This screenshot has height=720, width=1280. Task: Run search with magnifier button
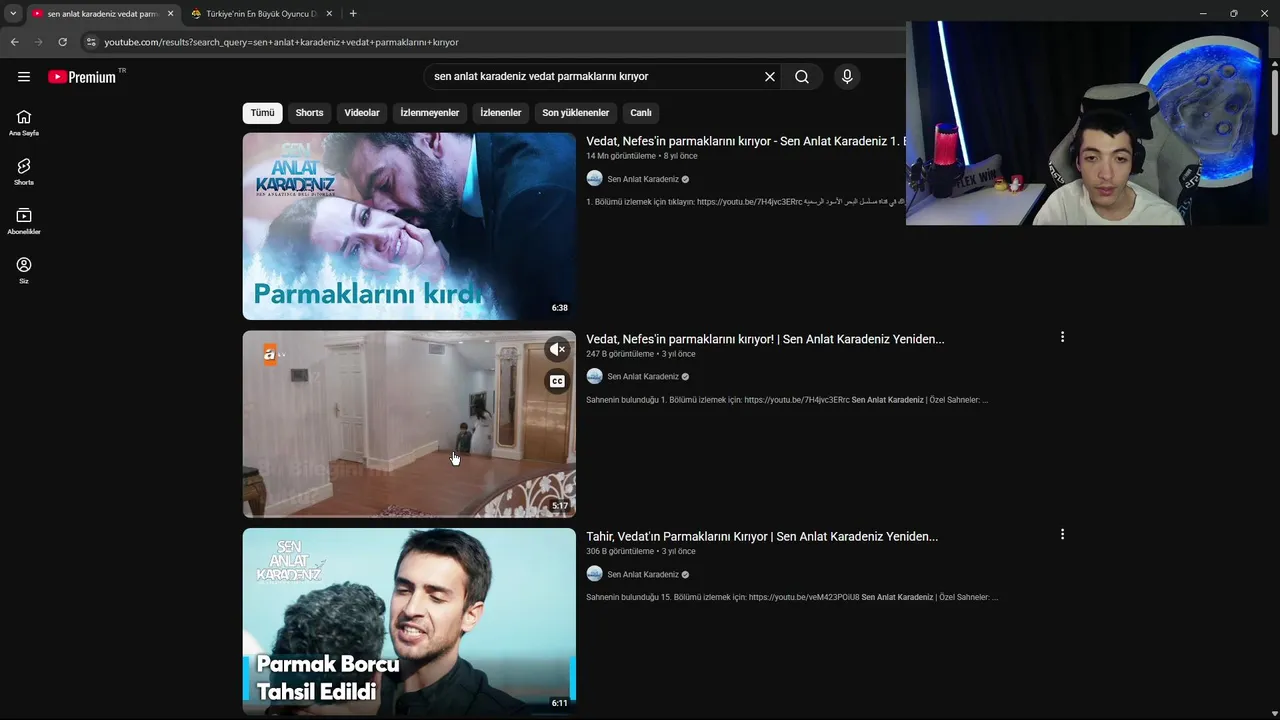802,77
